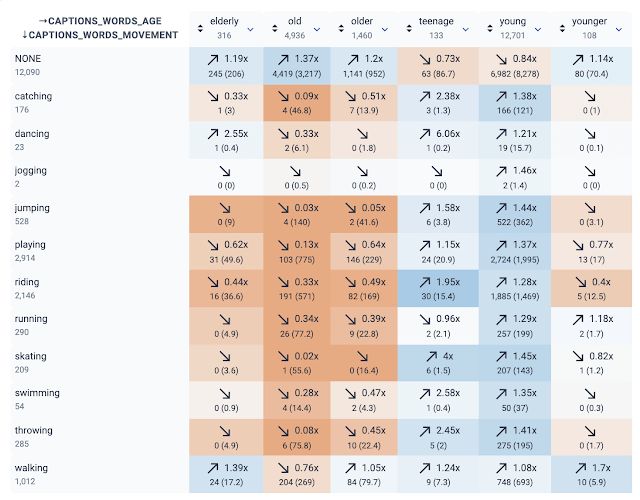640x500 pixels.
Task: Select the jumping row label
Action: pos(32,208)
